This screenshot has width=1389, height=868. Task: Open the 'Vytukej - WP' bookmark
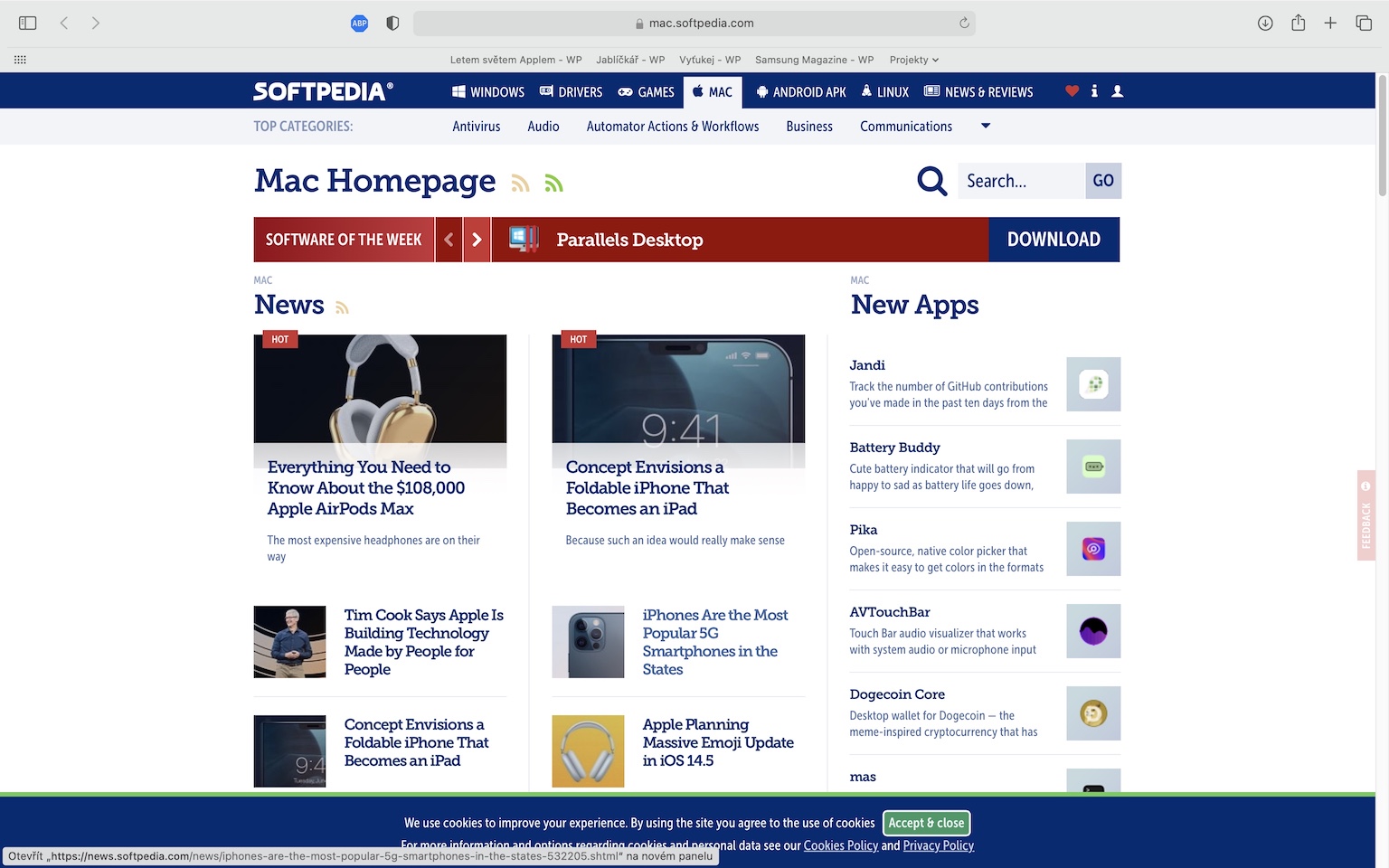click(710, 60)
